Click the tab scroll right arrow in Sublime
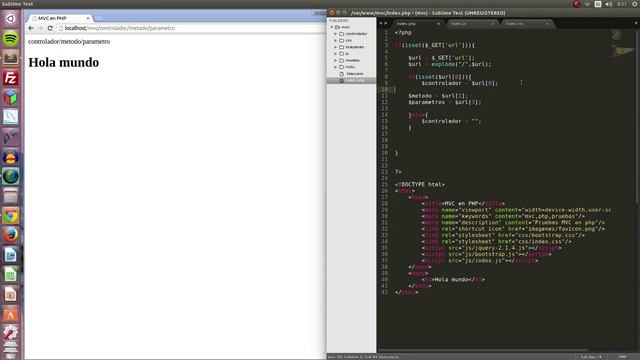640x360 pixels. click(x=386, y=23)
